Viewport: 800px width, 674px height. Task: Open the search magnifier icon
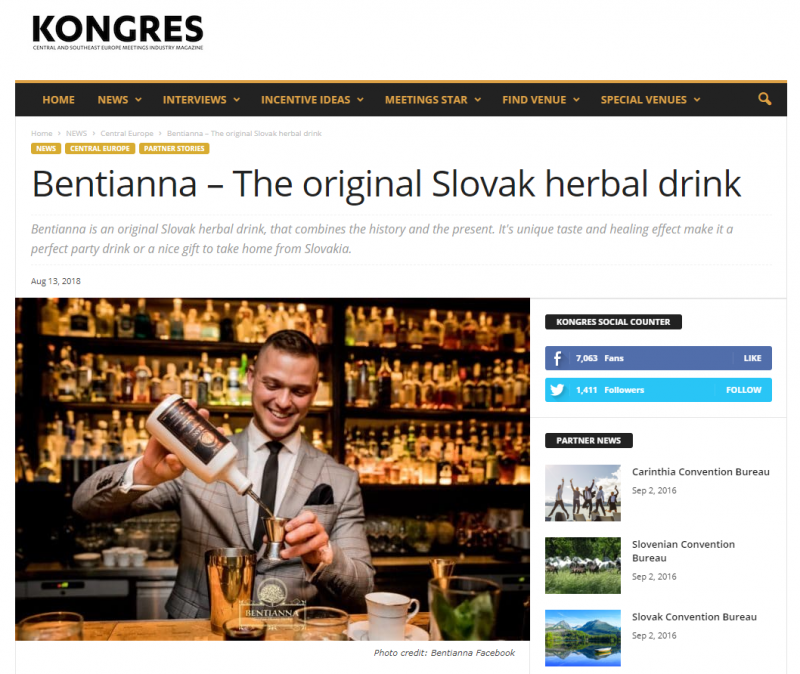[764, 99]
